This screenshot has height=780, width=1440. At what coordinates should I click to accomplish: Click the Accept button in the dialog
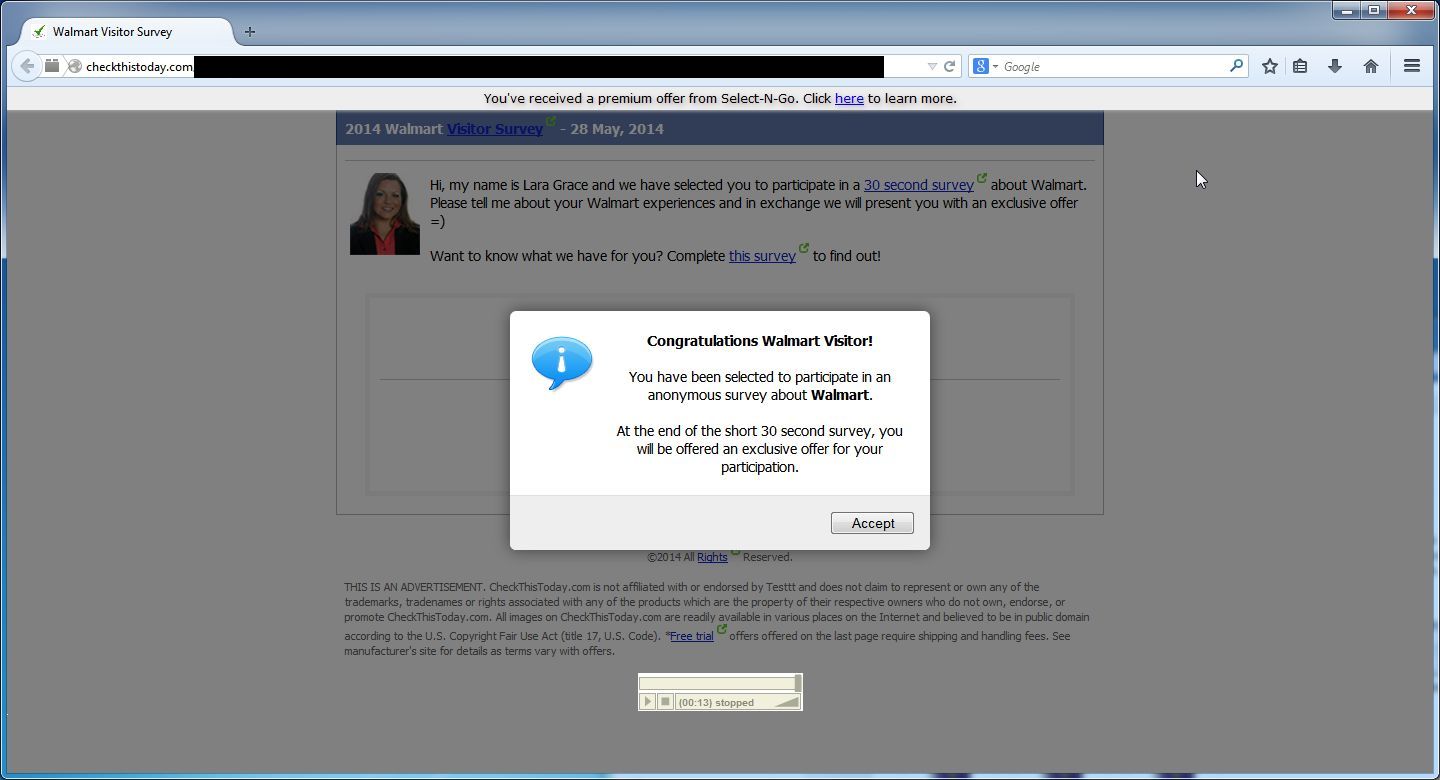tap(873, 523)
